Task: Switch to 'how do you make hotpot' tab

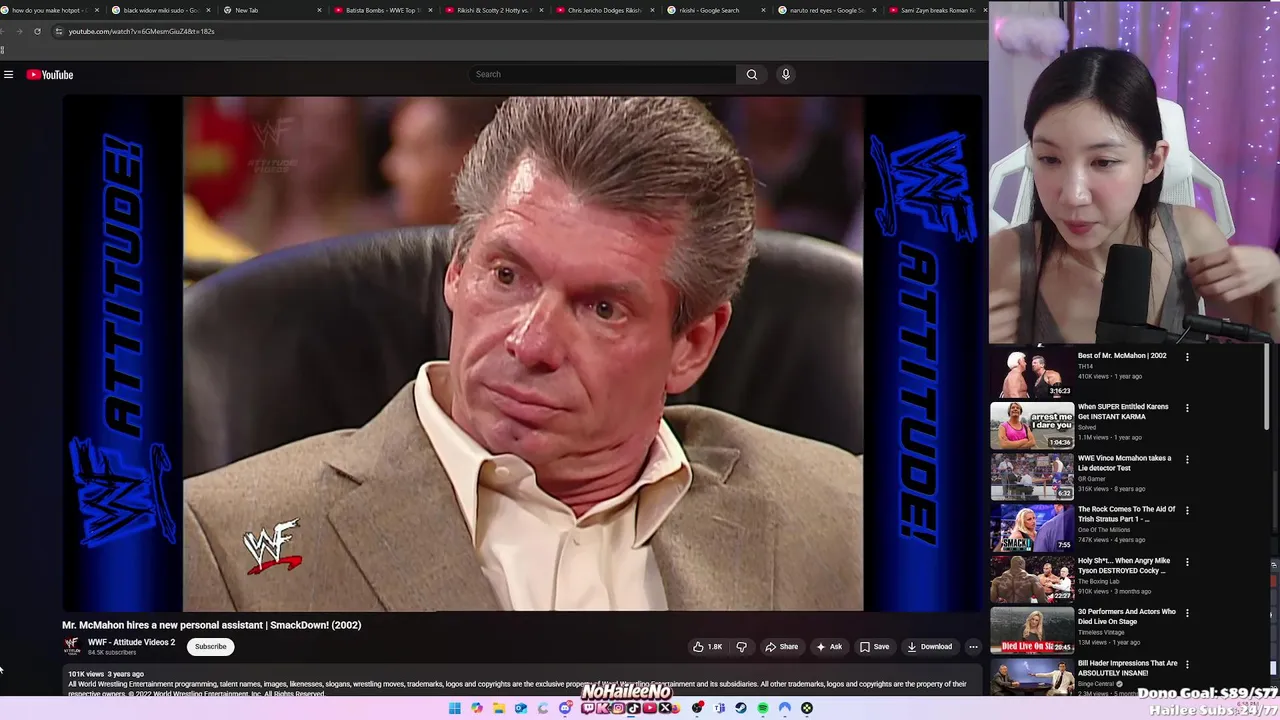Action: click(x=48, y=10)
